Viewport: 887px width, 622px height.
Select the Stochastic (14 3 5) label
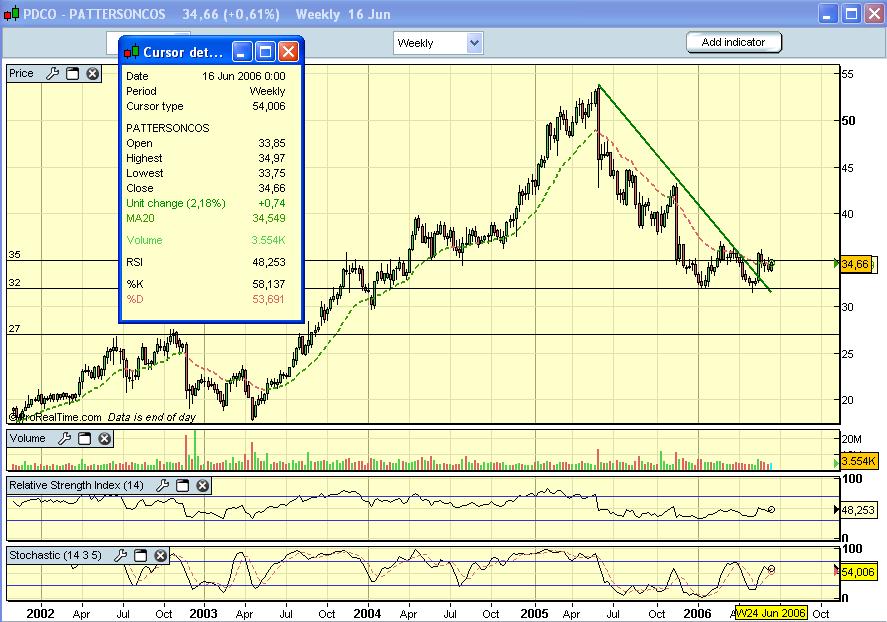coord(55,555)
